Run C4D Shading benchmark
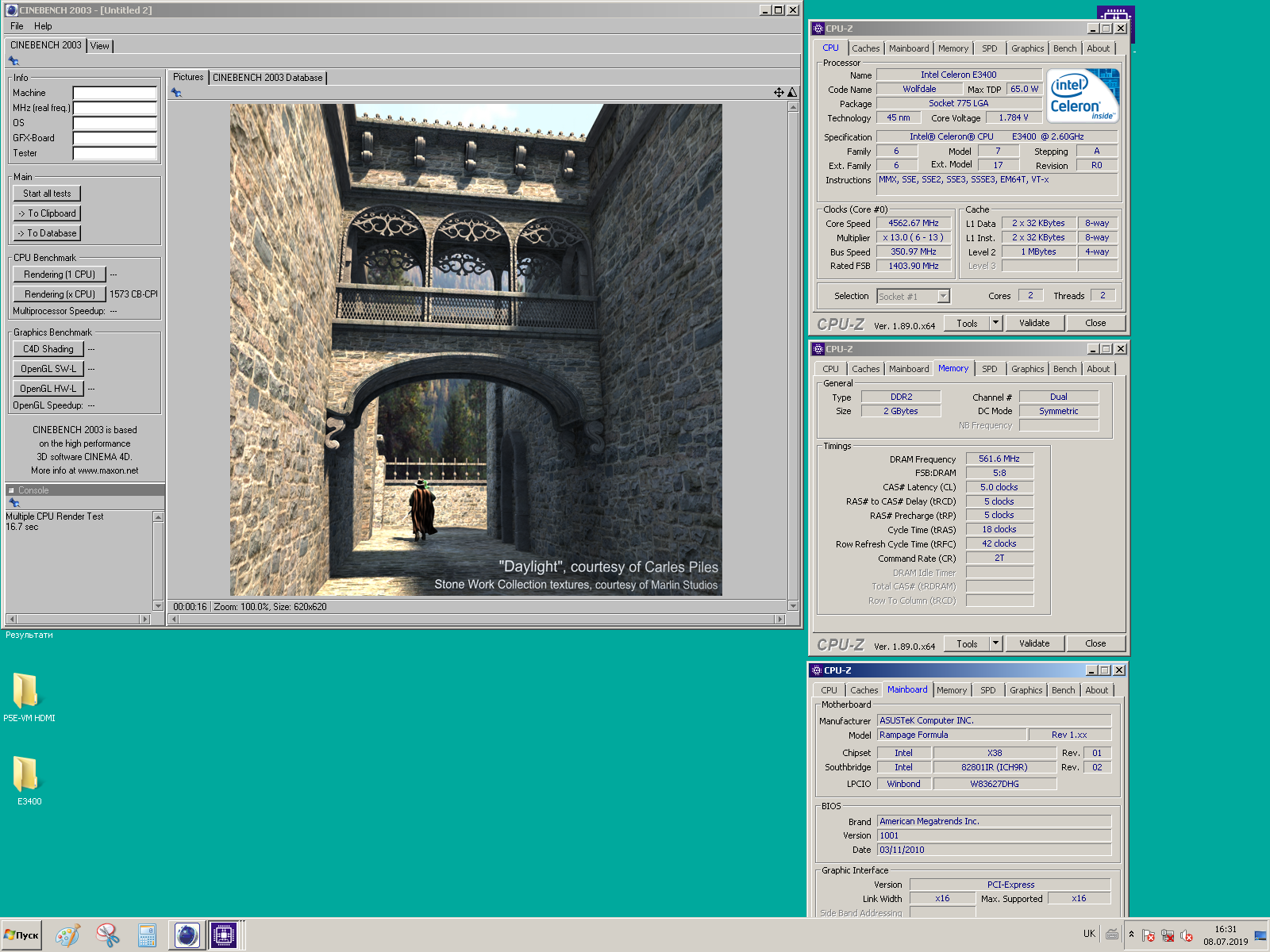Viewport: 1270px width, 952px height. (48, 349)
